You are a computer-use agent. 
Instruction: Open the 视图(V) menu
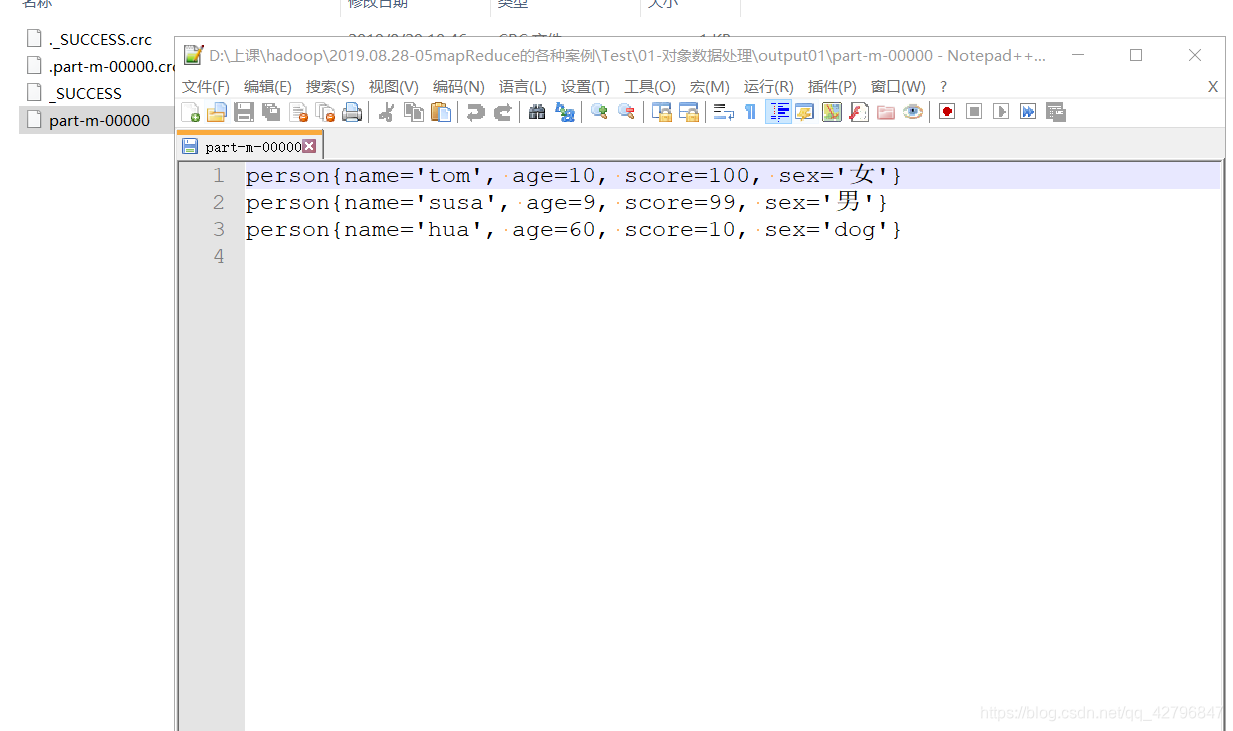tap(393, 87)
